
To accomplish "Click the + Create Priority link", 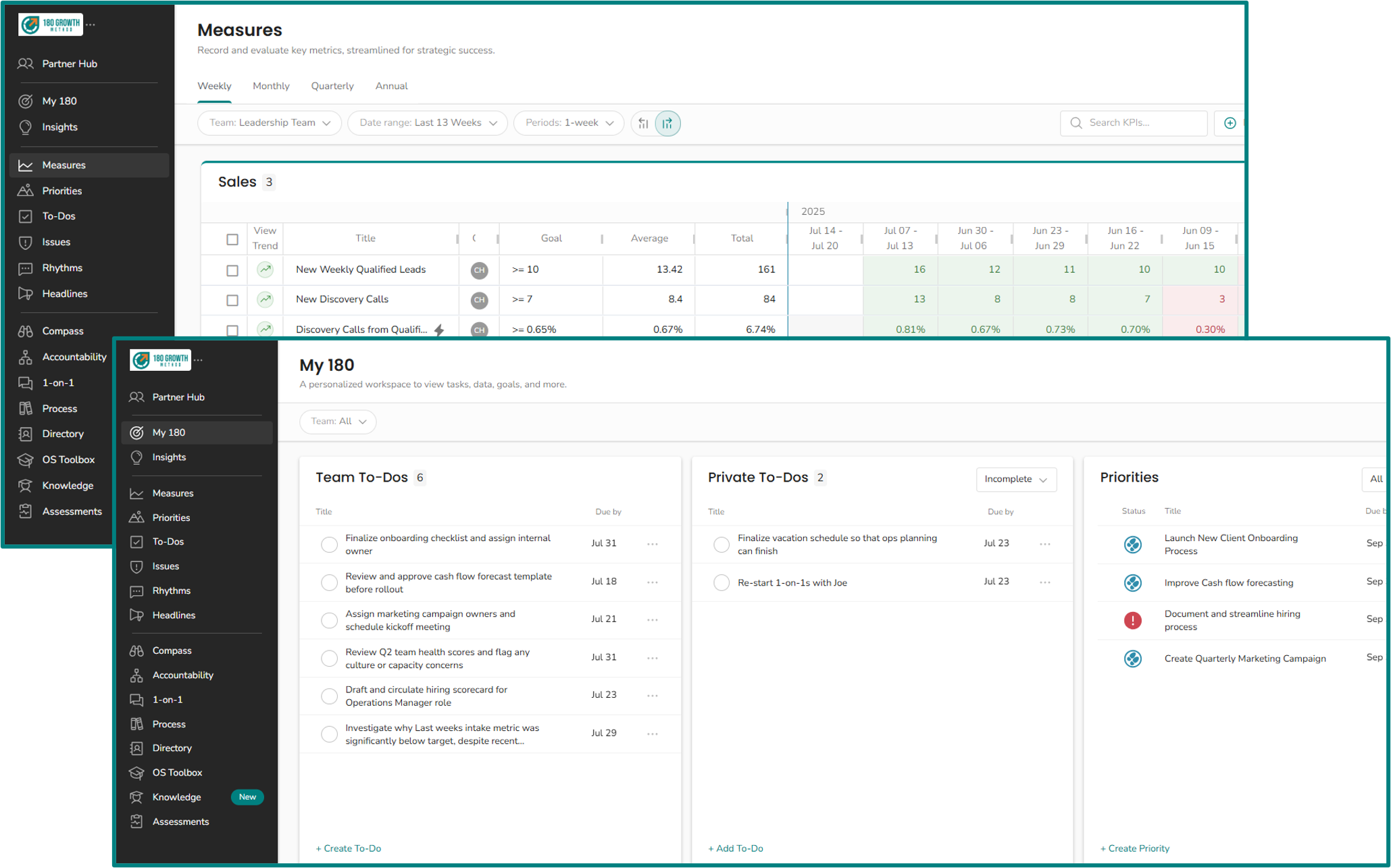I will pos(1135,848).
